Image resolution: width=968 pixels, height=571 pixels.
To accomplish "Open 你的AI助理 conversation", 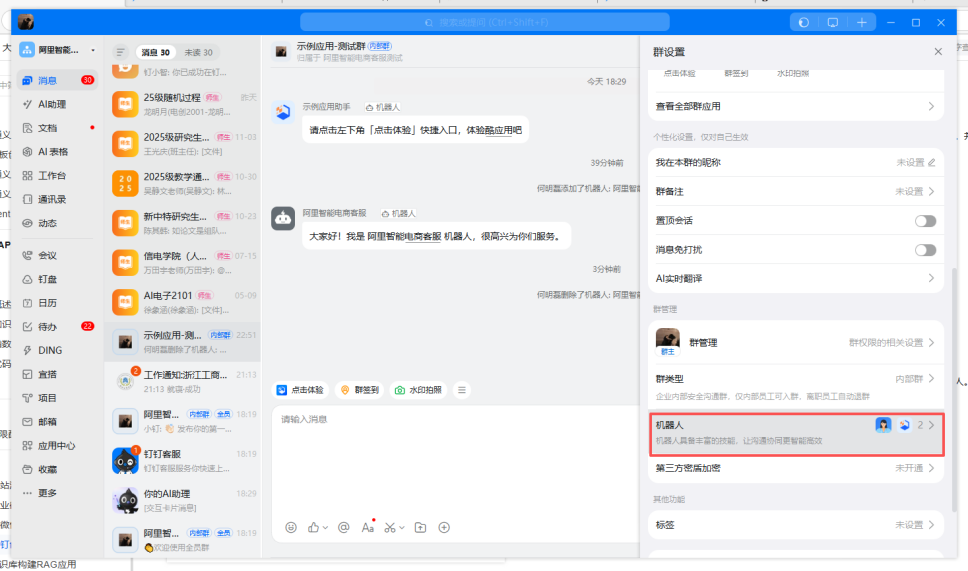I will (183, 501).
